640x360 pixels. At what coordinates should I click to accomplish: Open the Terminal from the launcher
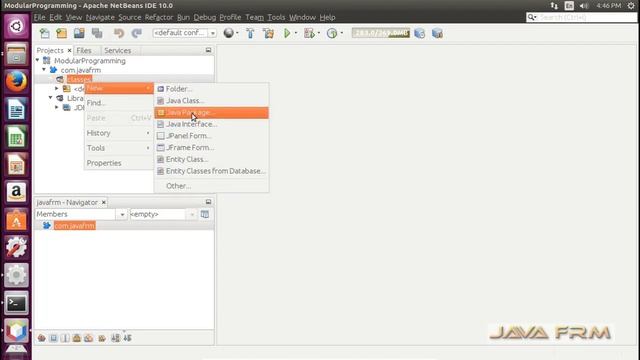point(16,303)
